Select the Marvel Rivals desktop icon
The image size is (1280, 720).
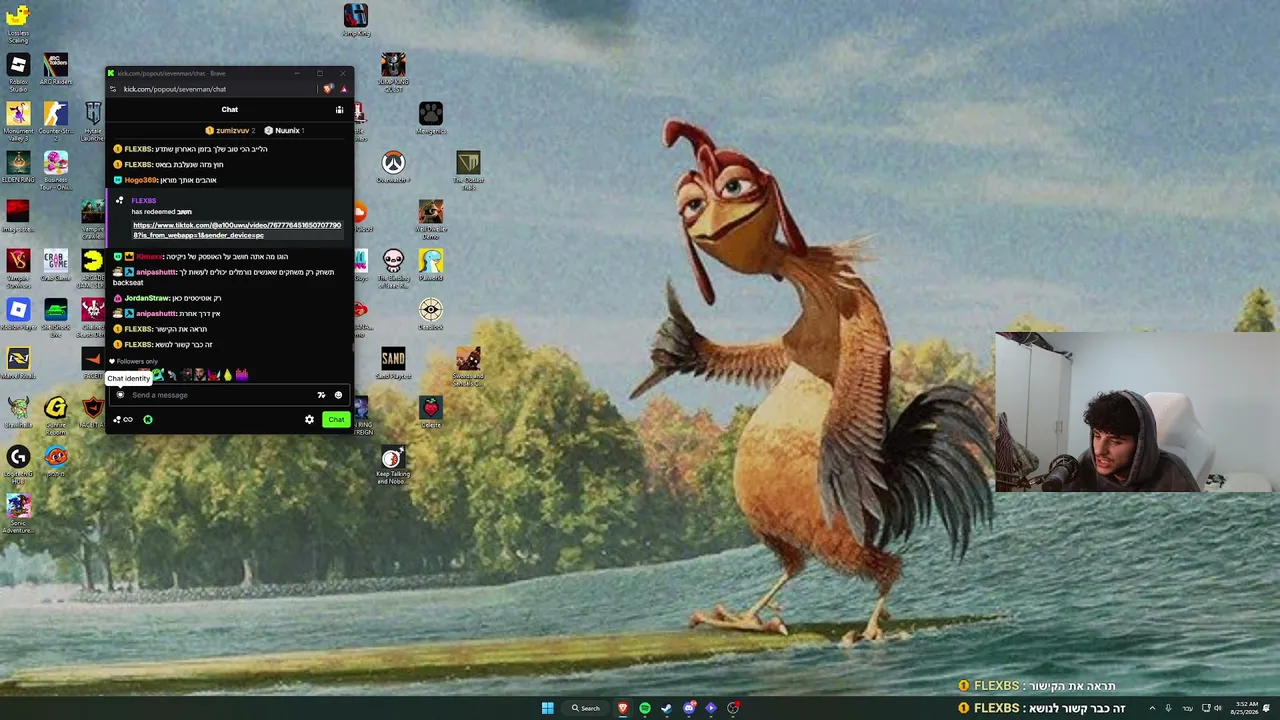click(x=18, y=364)
